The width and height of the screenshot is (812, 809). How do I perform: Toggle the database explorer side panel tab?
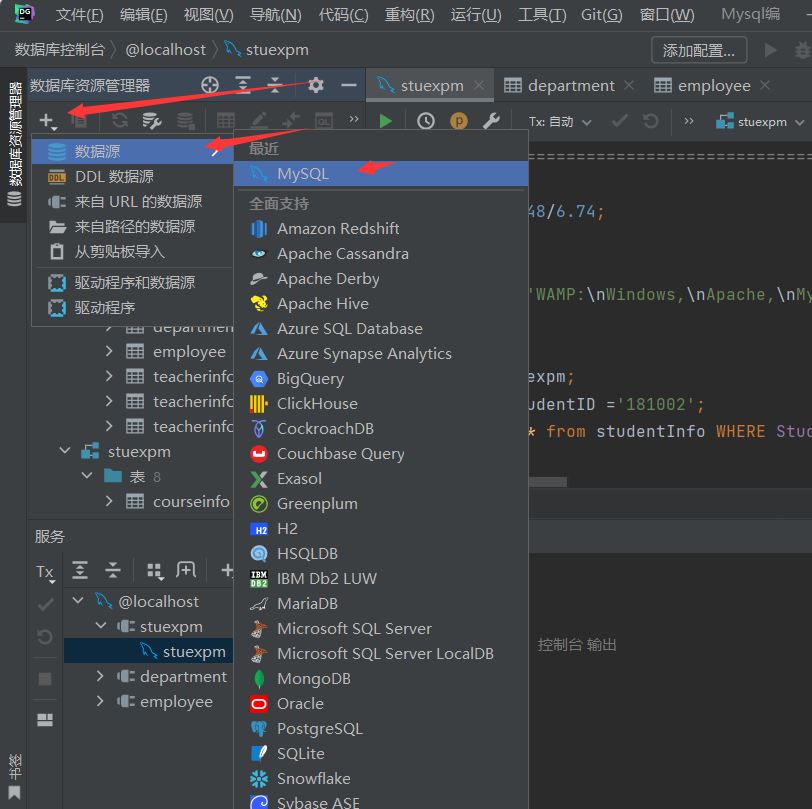pos(14,140)
